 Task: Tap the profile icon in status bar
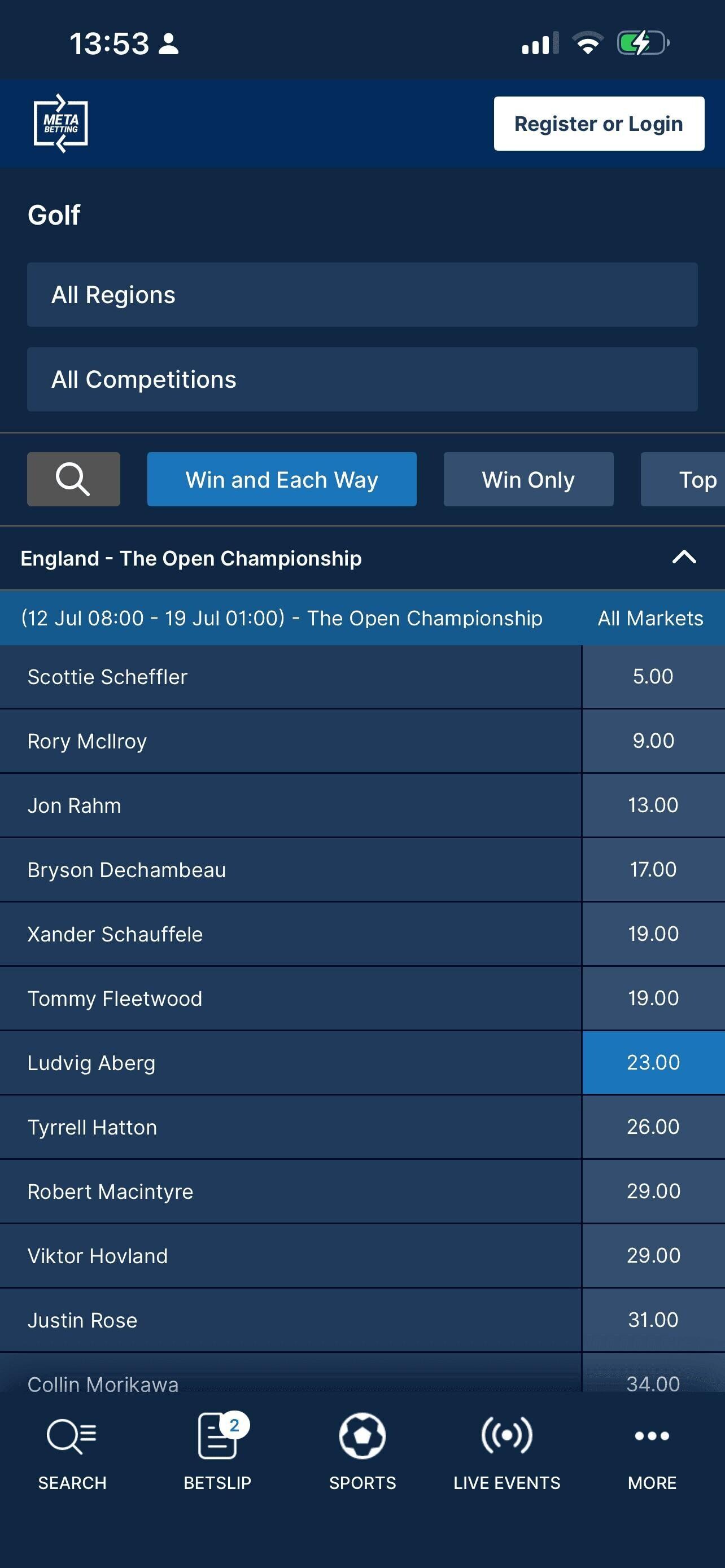[x=169, y=44]
